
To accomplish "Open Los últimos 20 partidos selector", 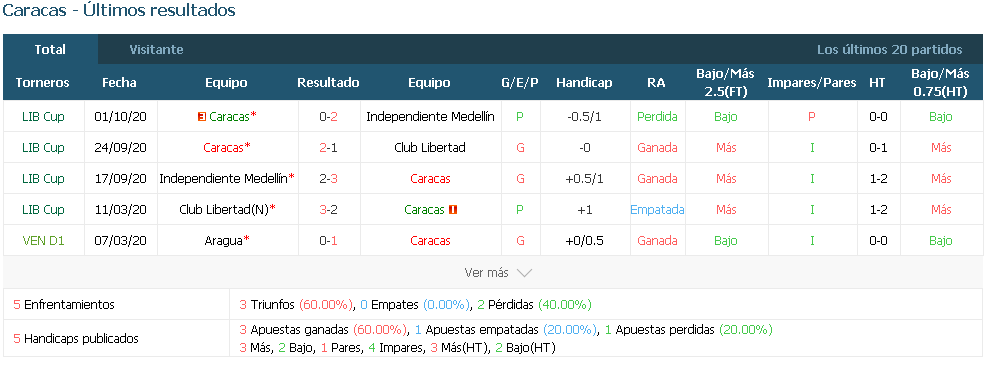I will pyautogui.click(x=889, y=49).
